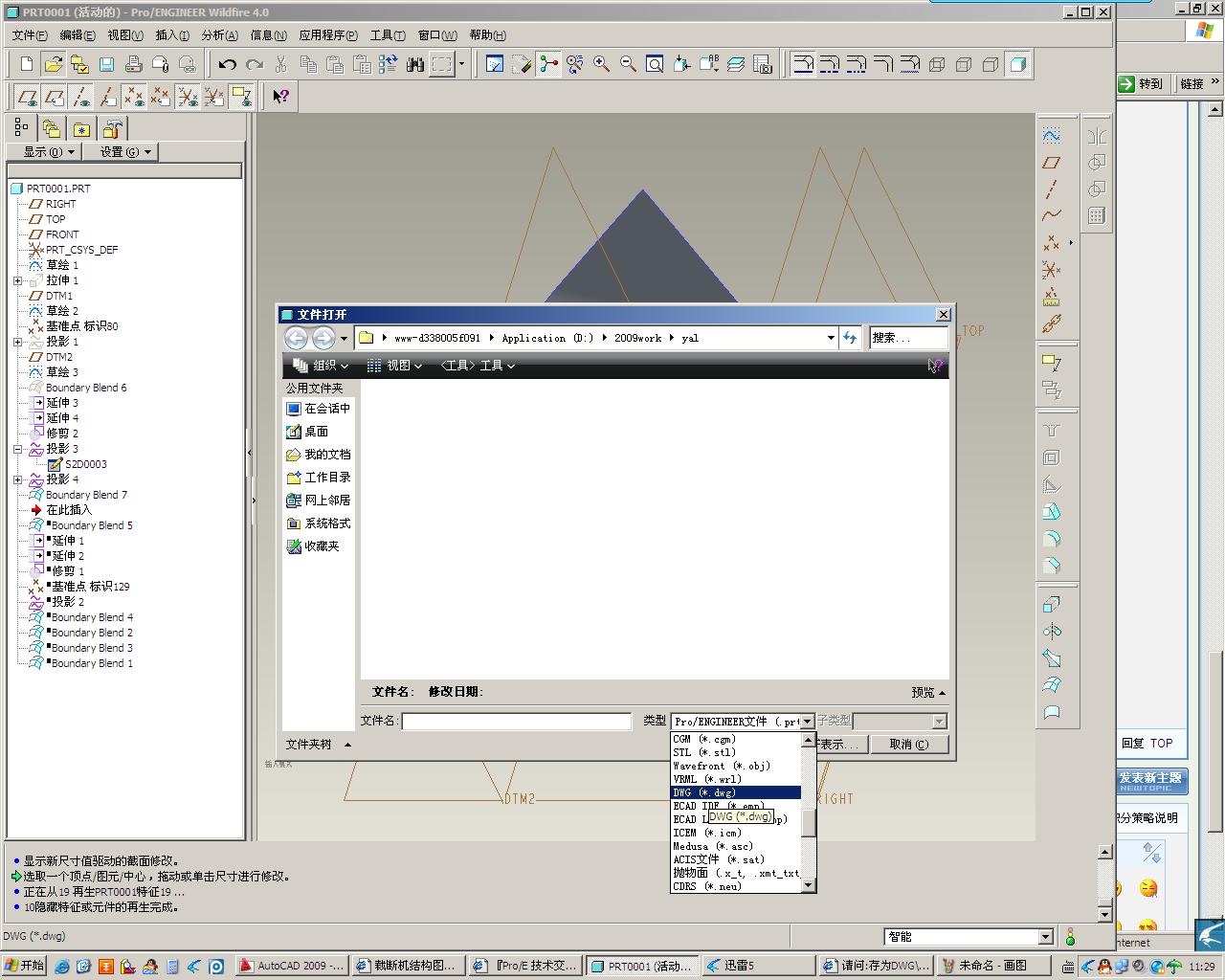Enable shaded display style
The width and height of the screenshot is (1225, 980).
(1017, 64)
